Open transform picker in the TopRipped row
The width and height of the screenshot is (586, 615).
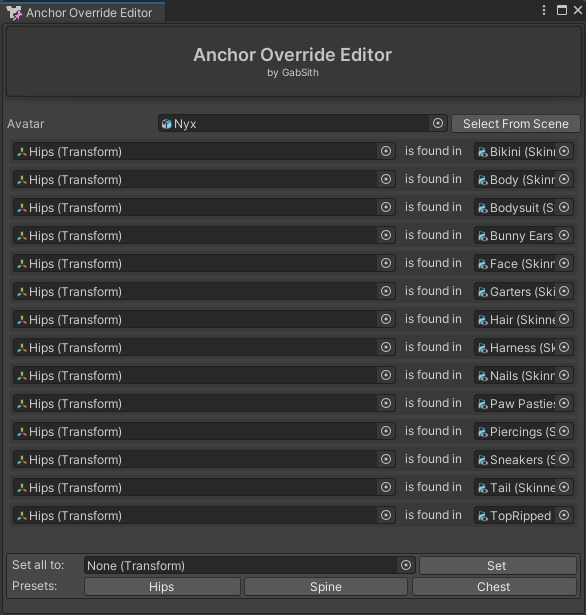point(386,515)
